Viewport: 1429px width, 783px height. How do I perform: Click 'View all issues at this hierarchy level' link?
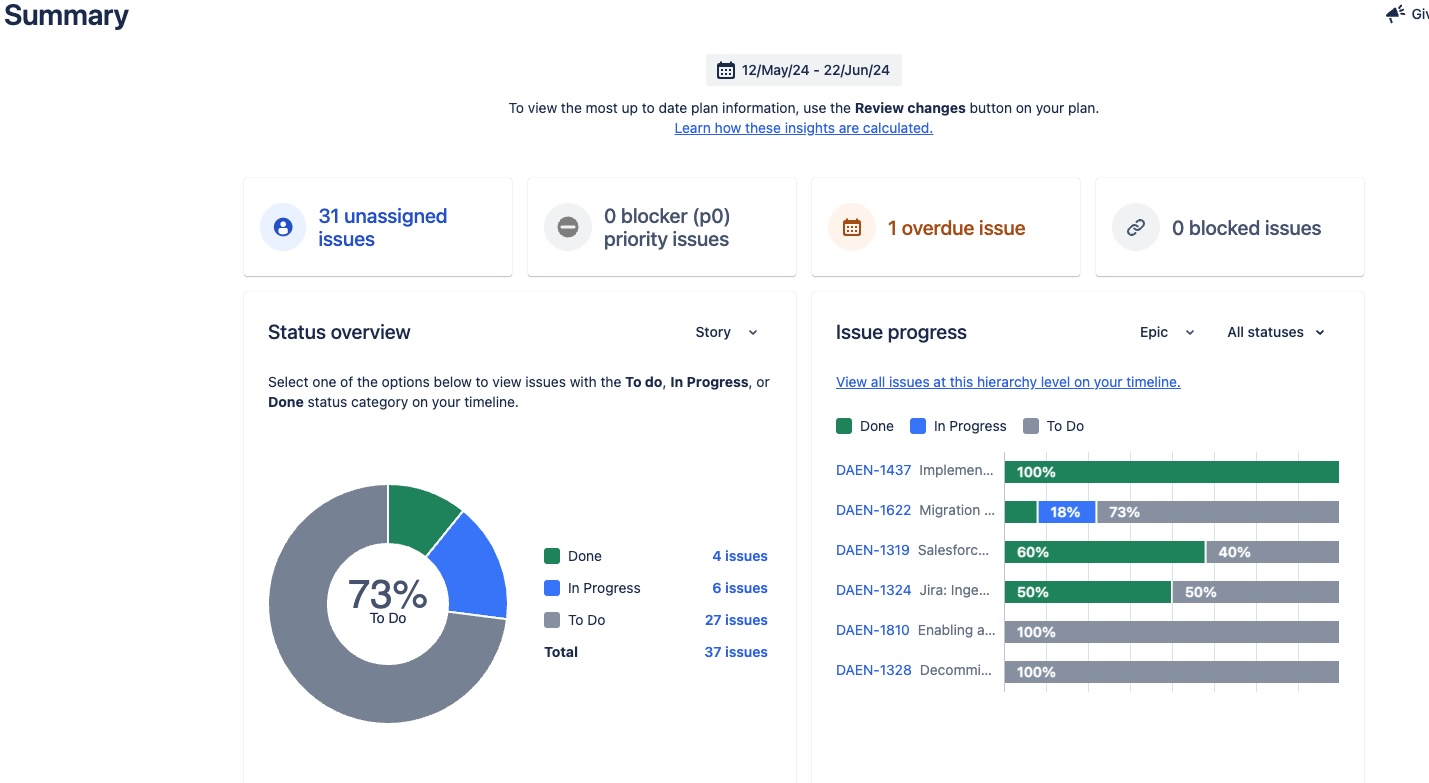pos(1007,382)
